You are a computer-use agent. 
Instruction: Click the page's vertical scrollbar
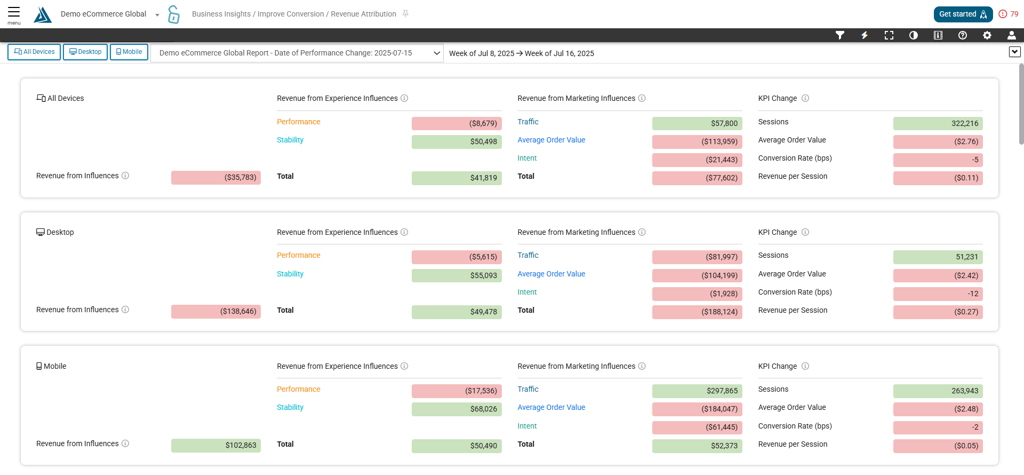click(1021, 105)
